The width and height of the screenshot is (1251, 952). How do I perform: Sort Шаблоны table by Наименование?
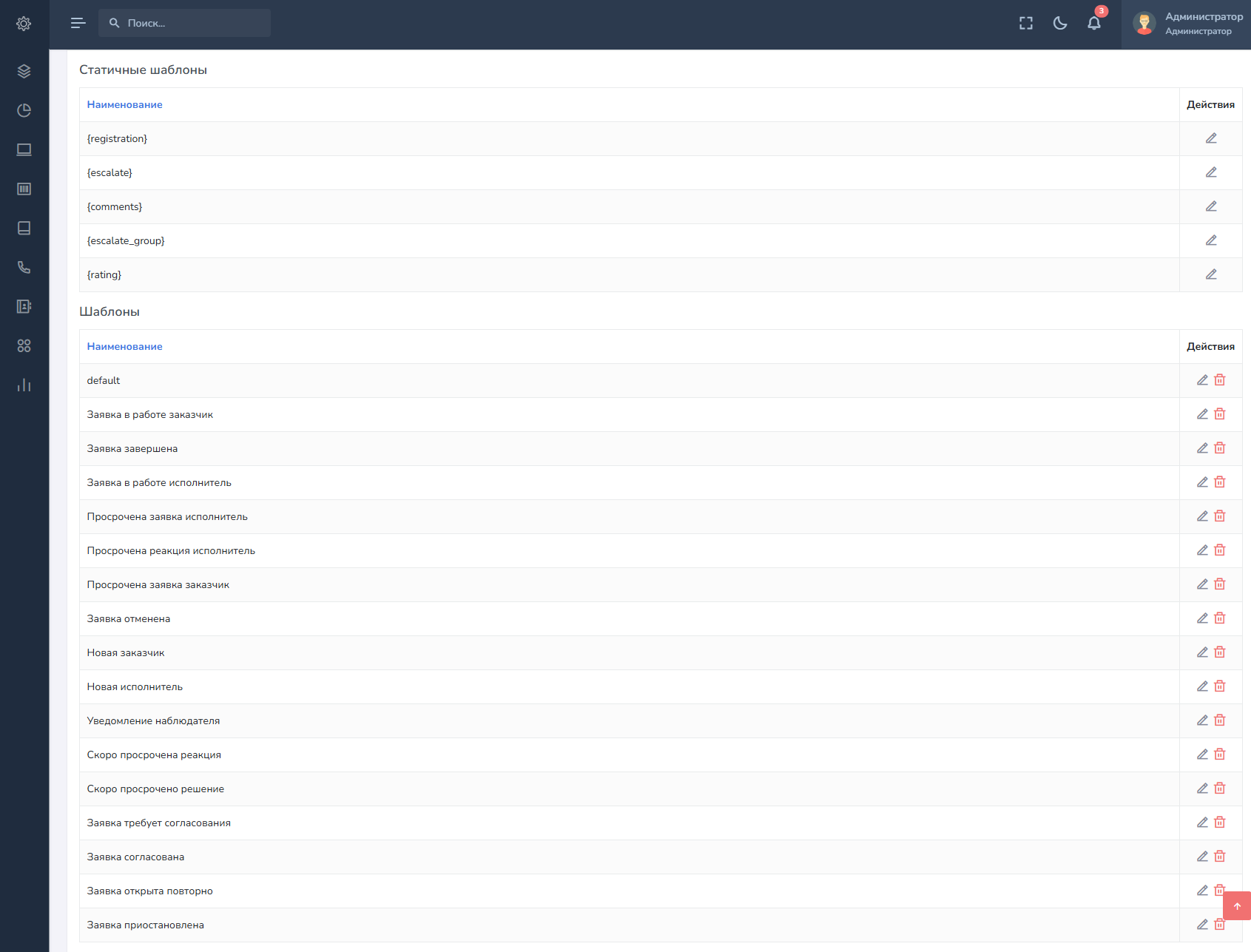pos(124,347)
